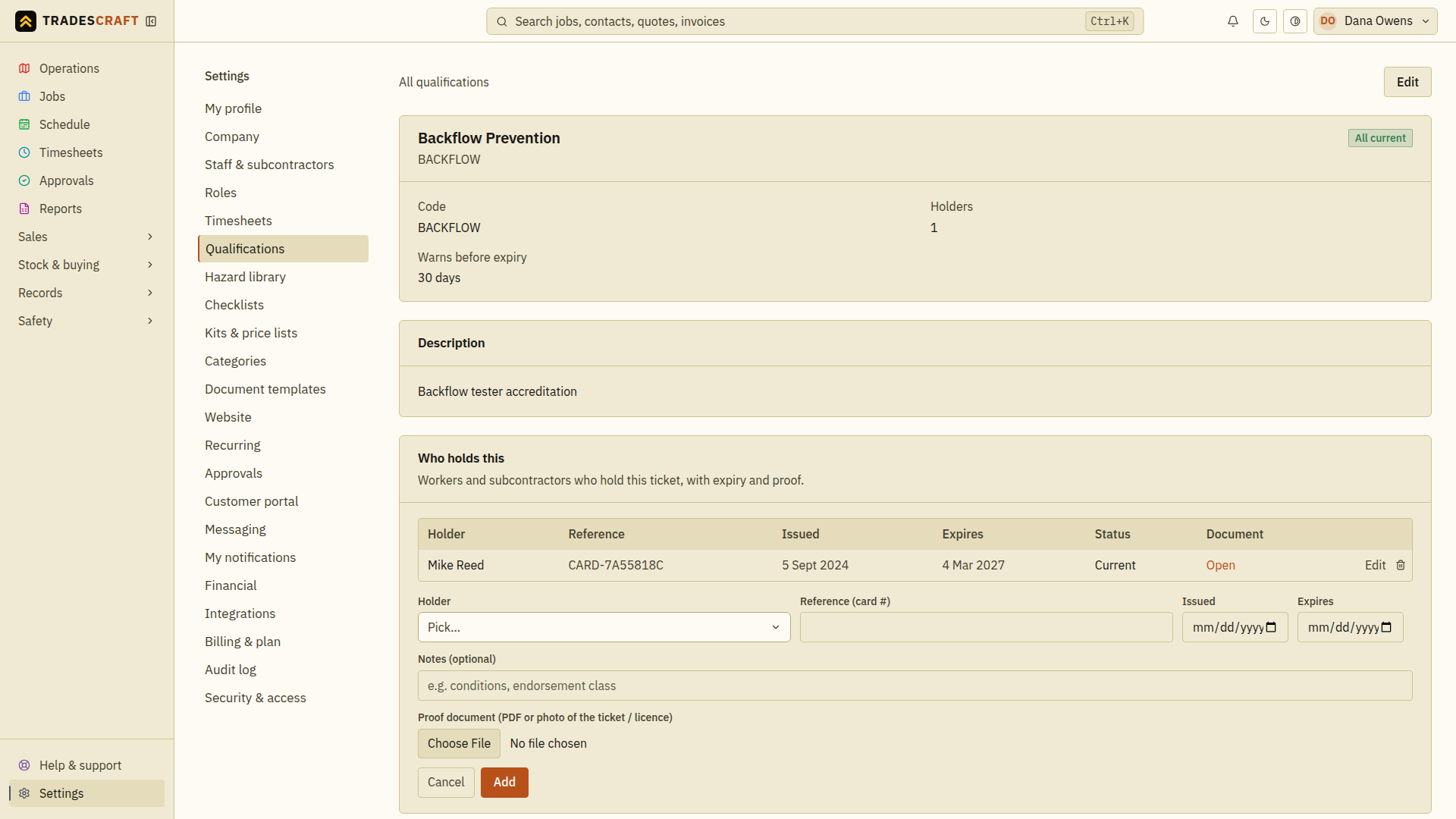Open Kits & price lists

coord(283,333)
